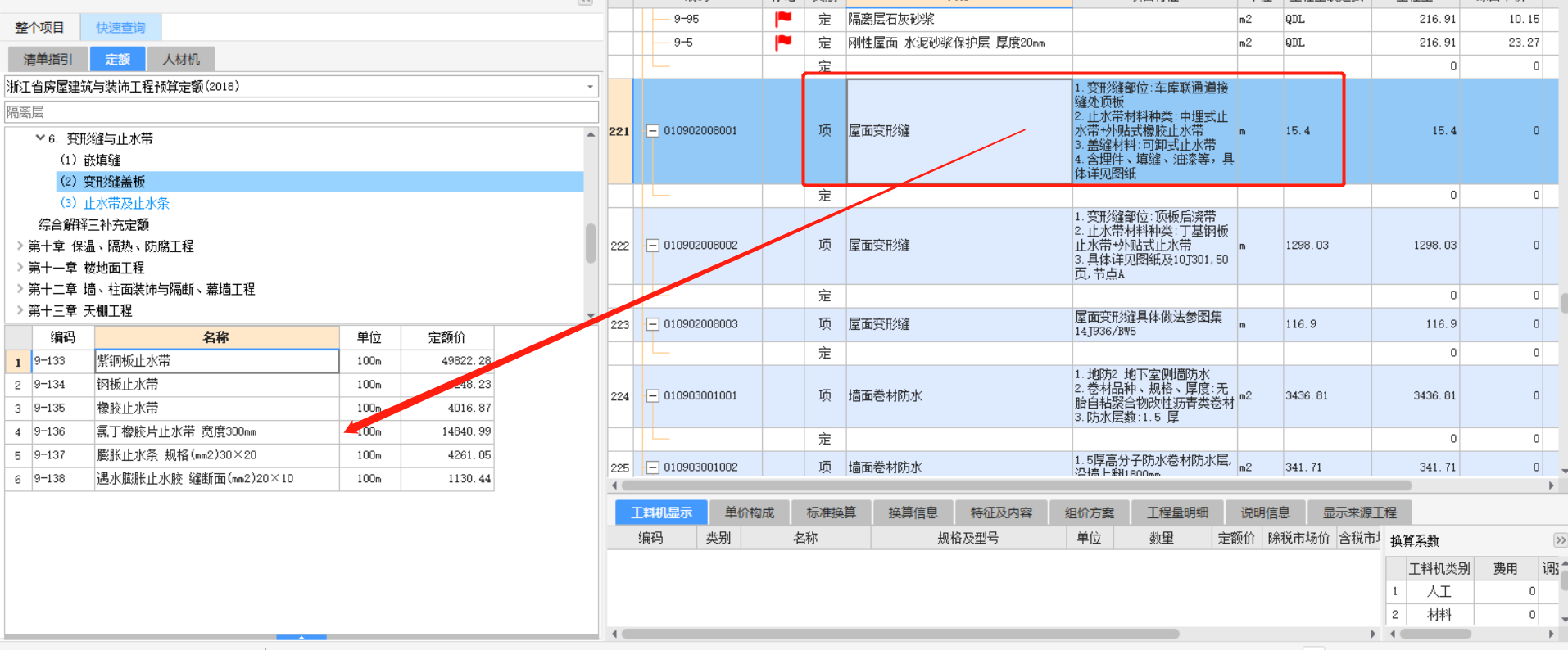Open the 组价方案 tab
The height and width of the screenshot is (650, 1568).
(x=1089, y=512)
